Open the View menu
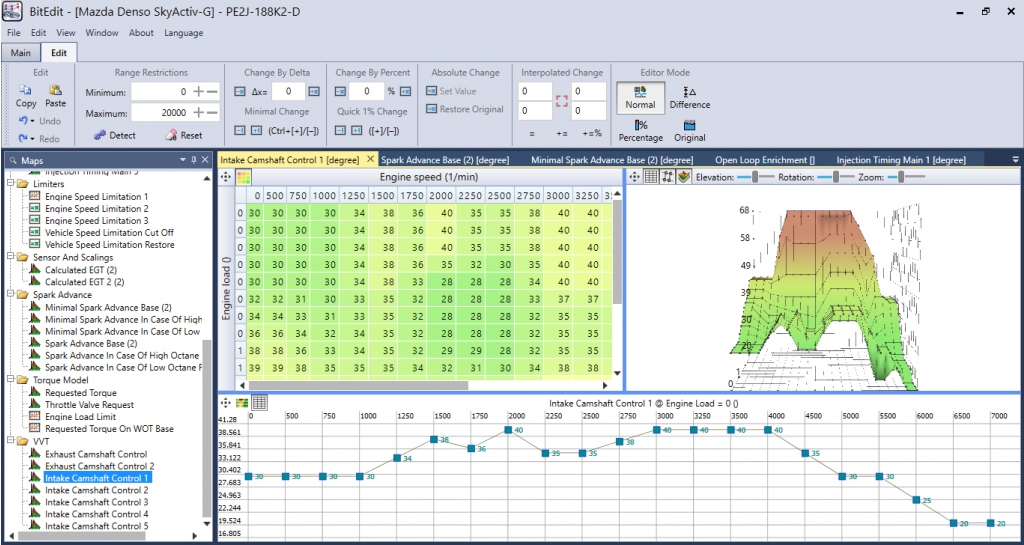The height and width of the screenshot is (545, 1024). click(65, 33)
